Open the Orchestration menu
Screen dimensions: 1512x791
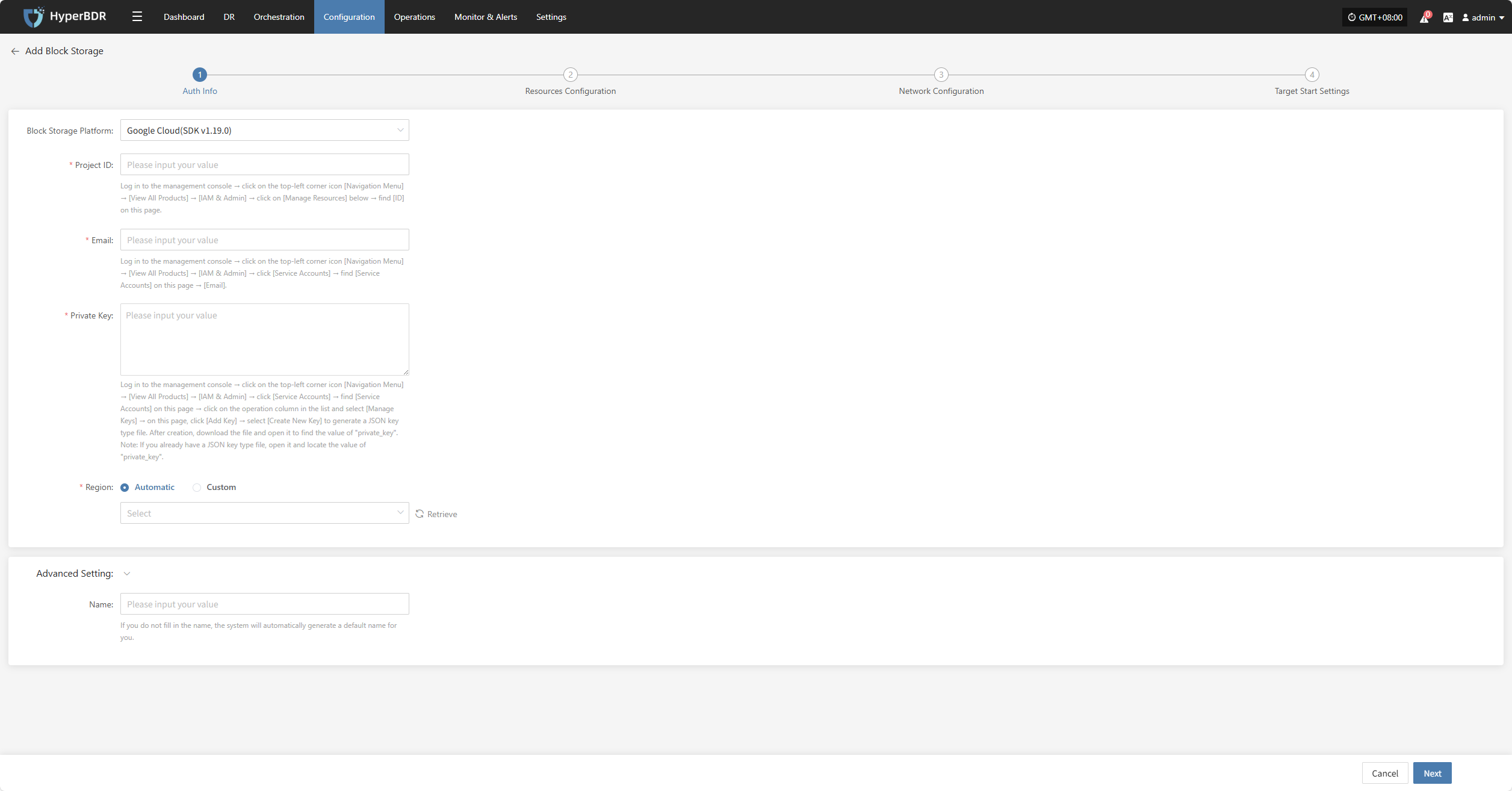[x=279, y=17]
